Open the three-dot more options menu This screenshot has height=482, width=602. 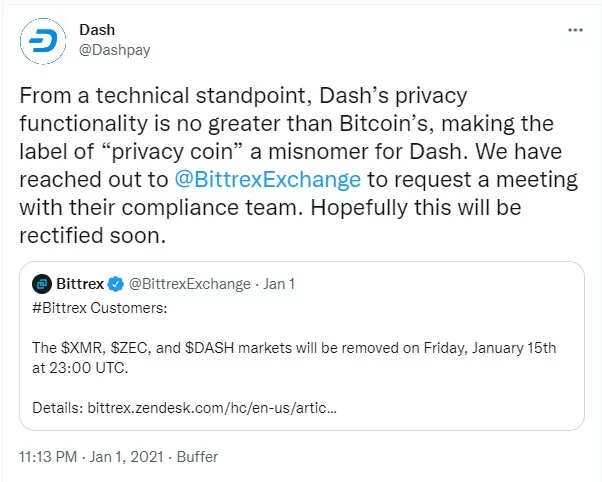point(575,30)
